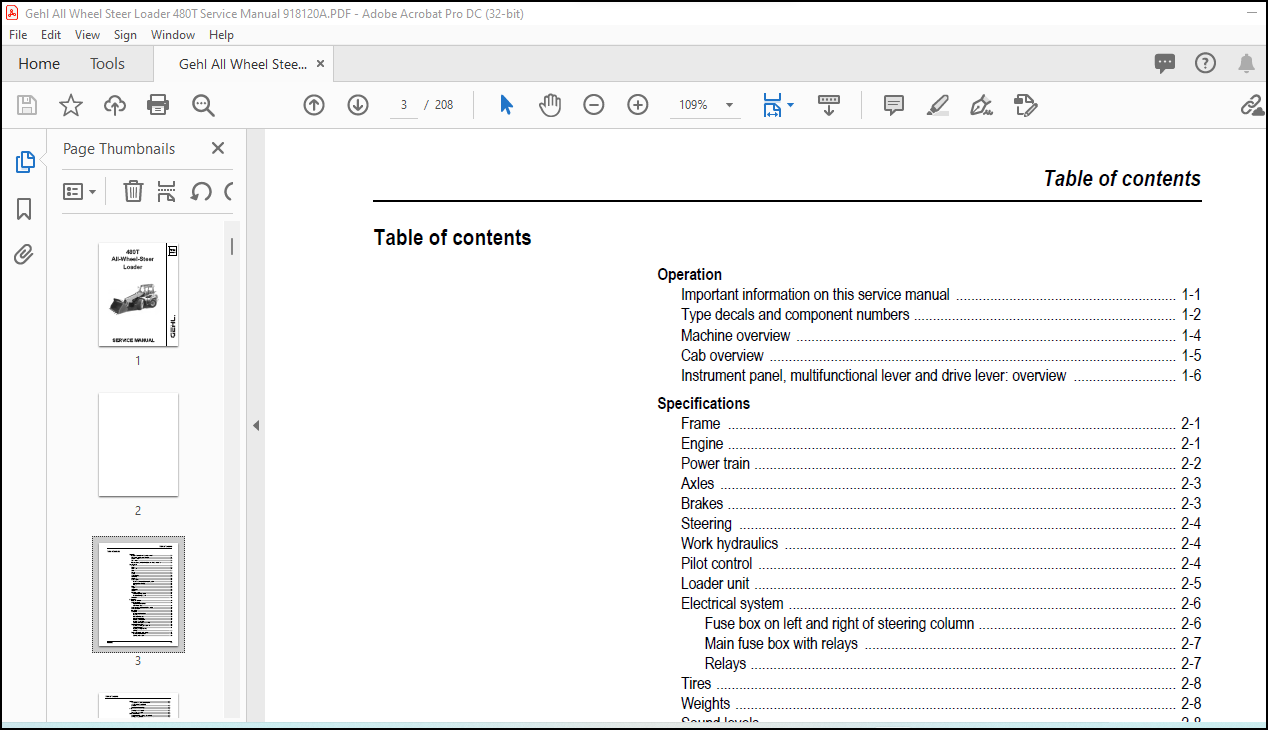Screen dimensions: 1268x730
Task: Select blank page 2 thumbnail
Action: click(x=138, y=444)
